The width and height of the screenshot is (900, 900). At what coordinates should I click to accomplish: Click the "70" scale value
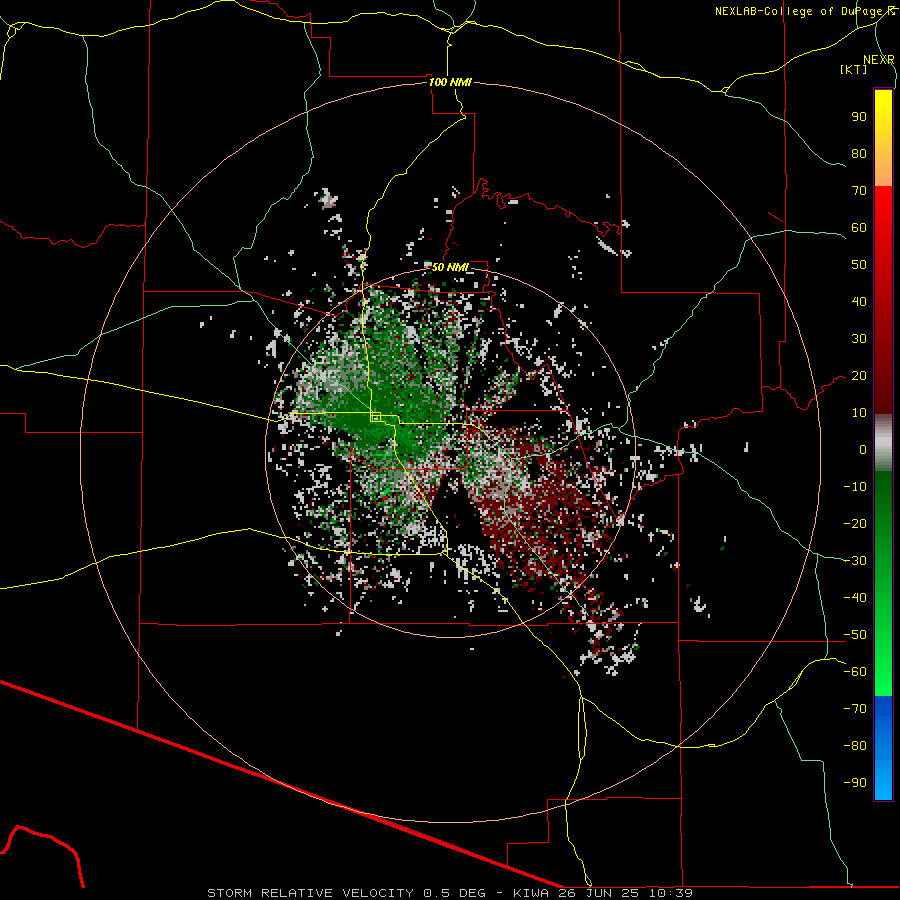pos(859,191)
